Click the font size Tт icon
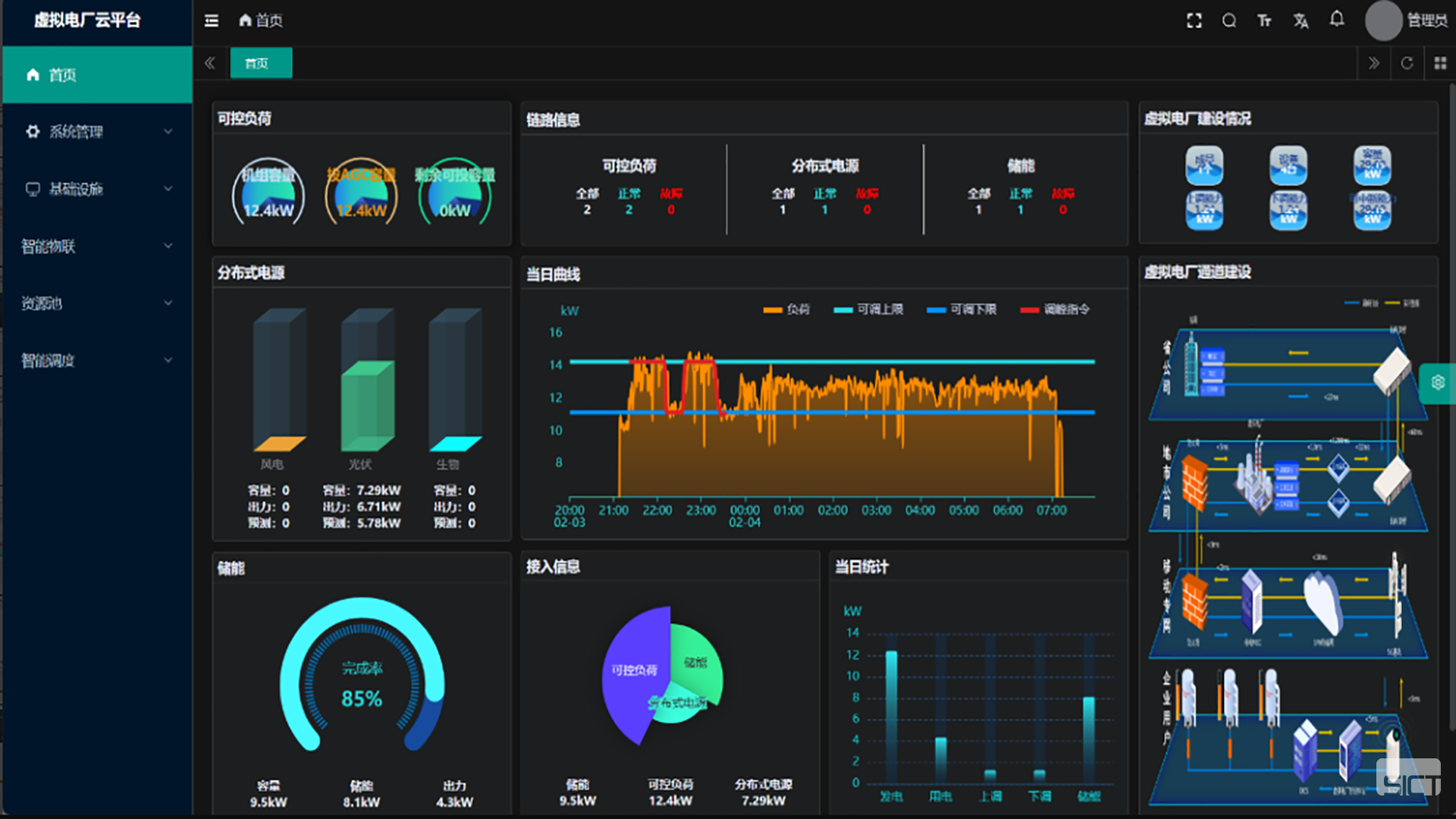The height and width of the screenshot is (819, 1456). coord(1264,20)
